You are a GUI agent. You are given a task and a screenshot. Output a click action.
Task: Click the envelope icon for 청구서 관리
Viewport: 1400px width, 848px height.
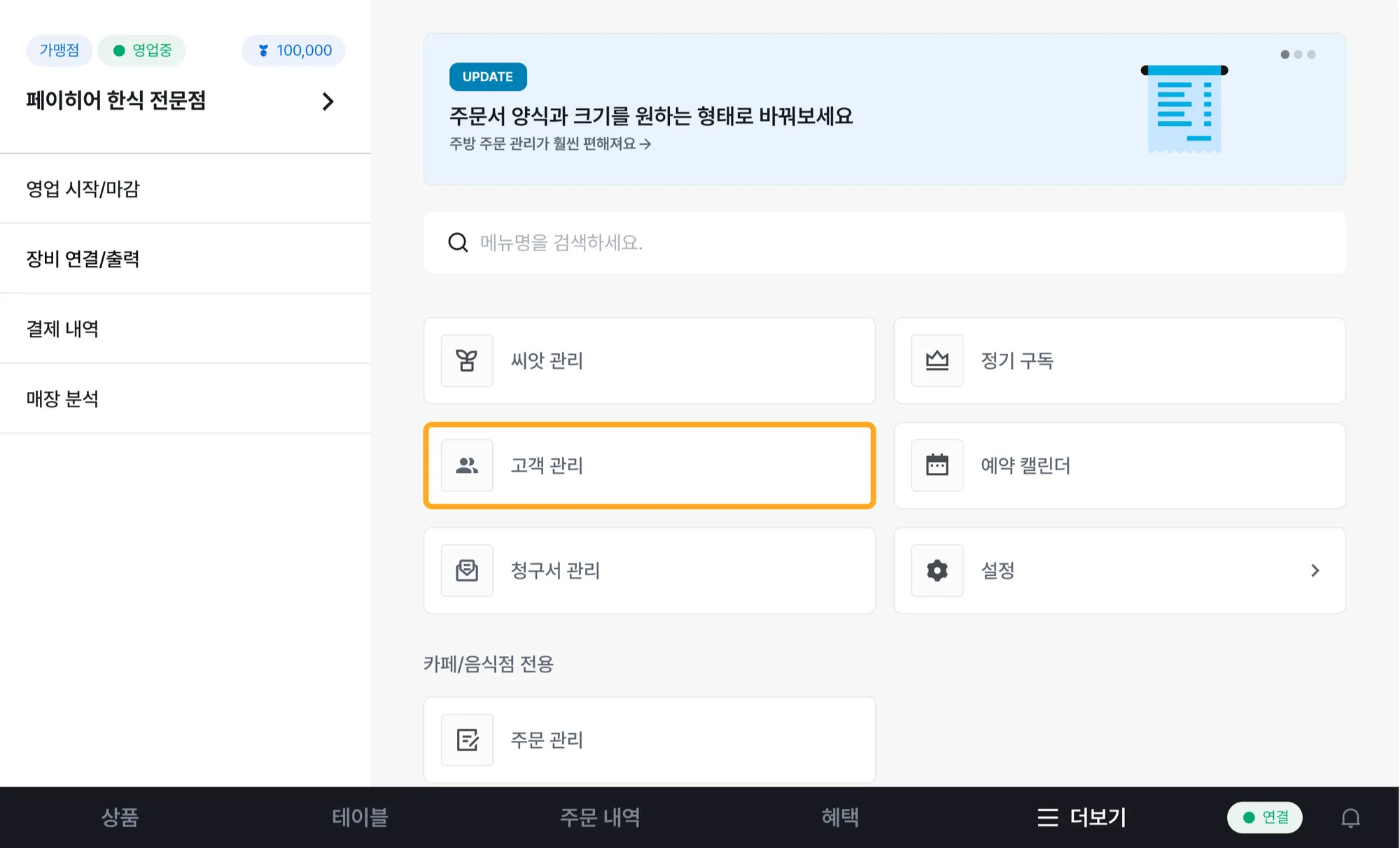467,570
